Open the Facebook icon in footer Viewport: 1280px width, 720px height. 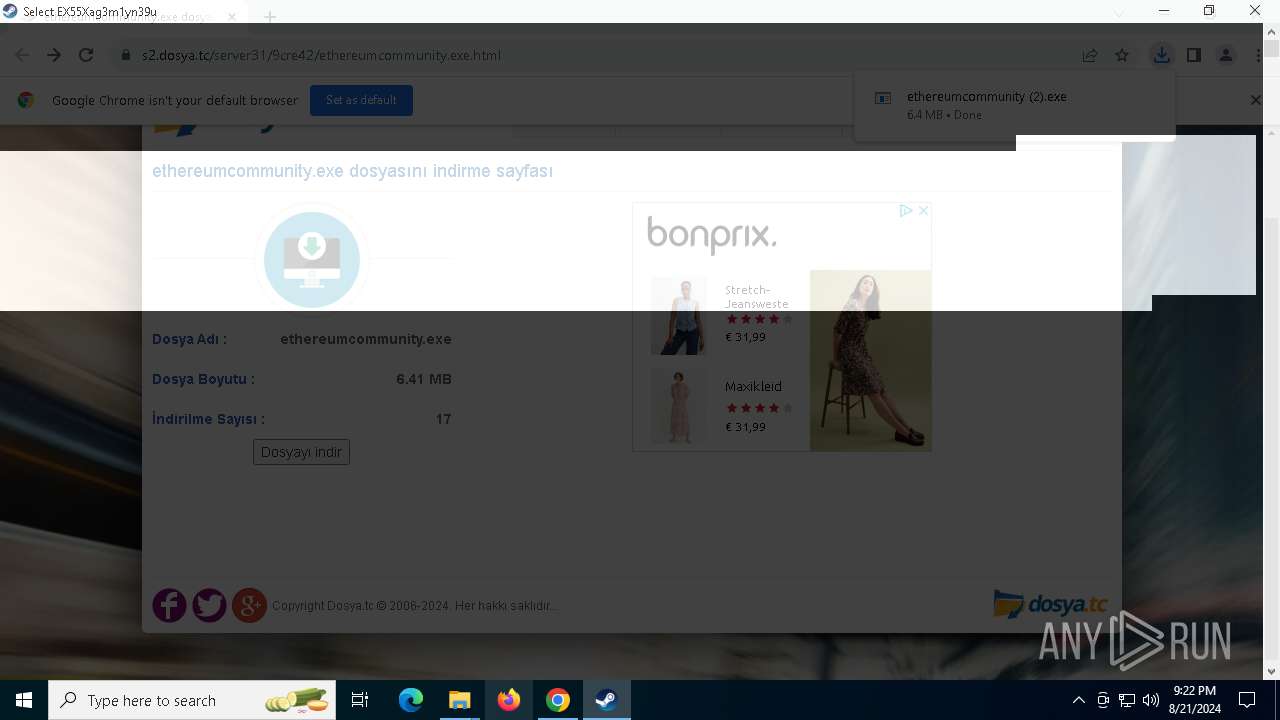[169, 605]
